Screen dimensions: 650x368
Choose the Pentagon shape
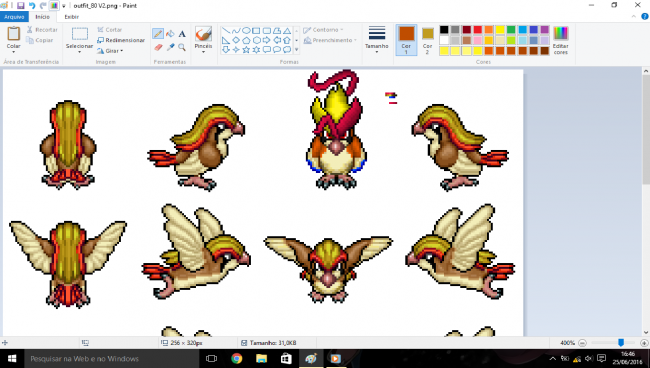(x=246, y=40)
